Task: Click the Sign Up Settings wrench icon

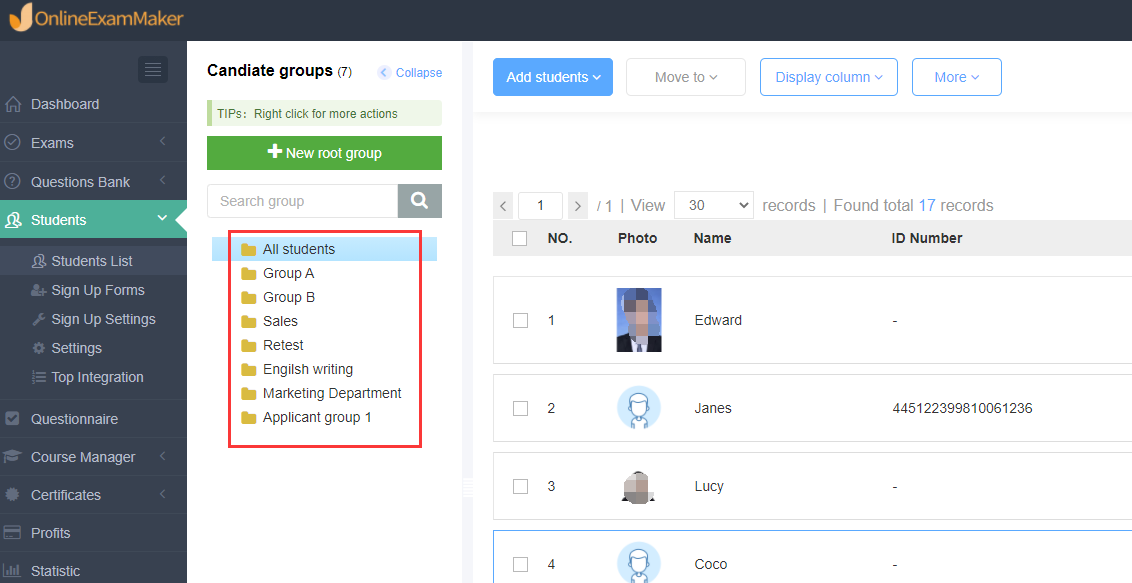Action: tap(39, 319)
